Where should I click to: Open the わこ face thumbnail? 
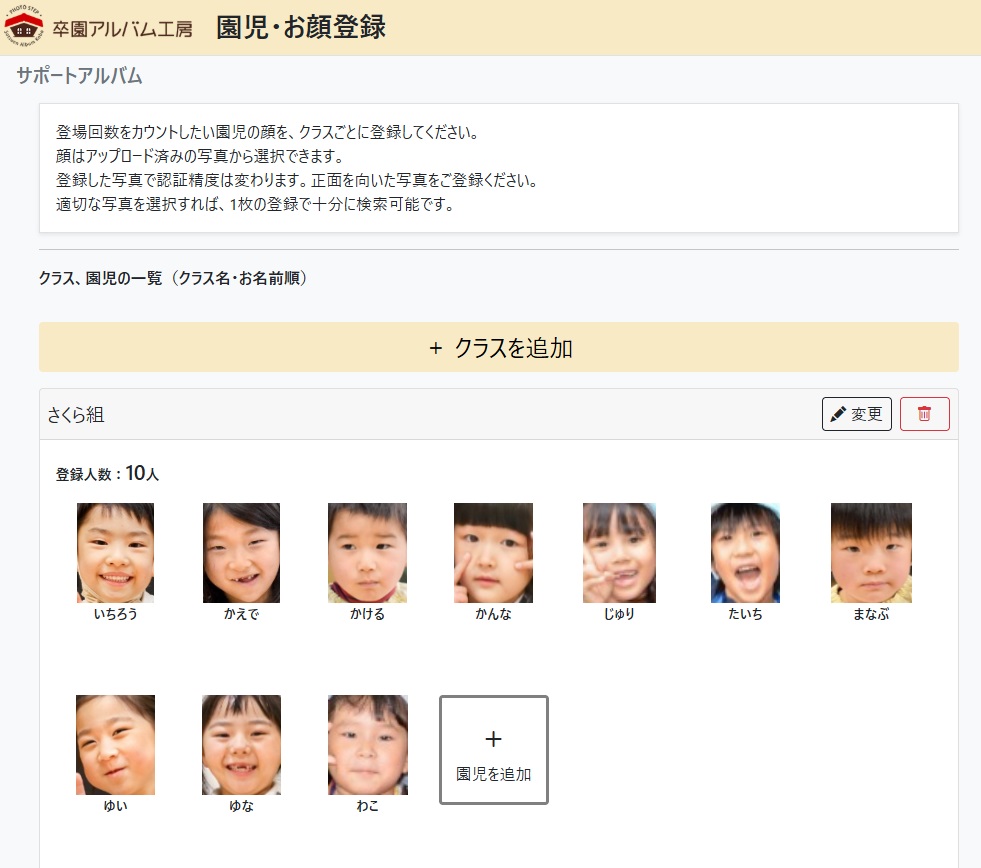368,745
